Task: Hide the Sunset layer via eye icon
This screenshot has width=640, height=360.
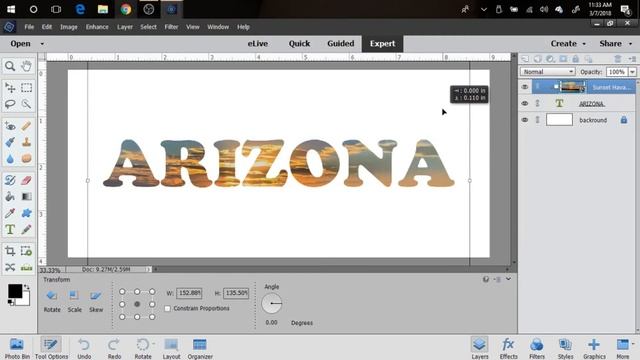Action: pos(525,87)
